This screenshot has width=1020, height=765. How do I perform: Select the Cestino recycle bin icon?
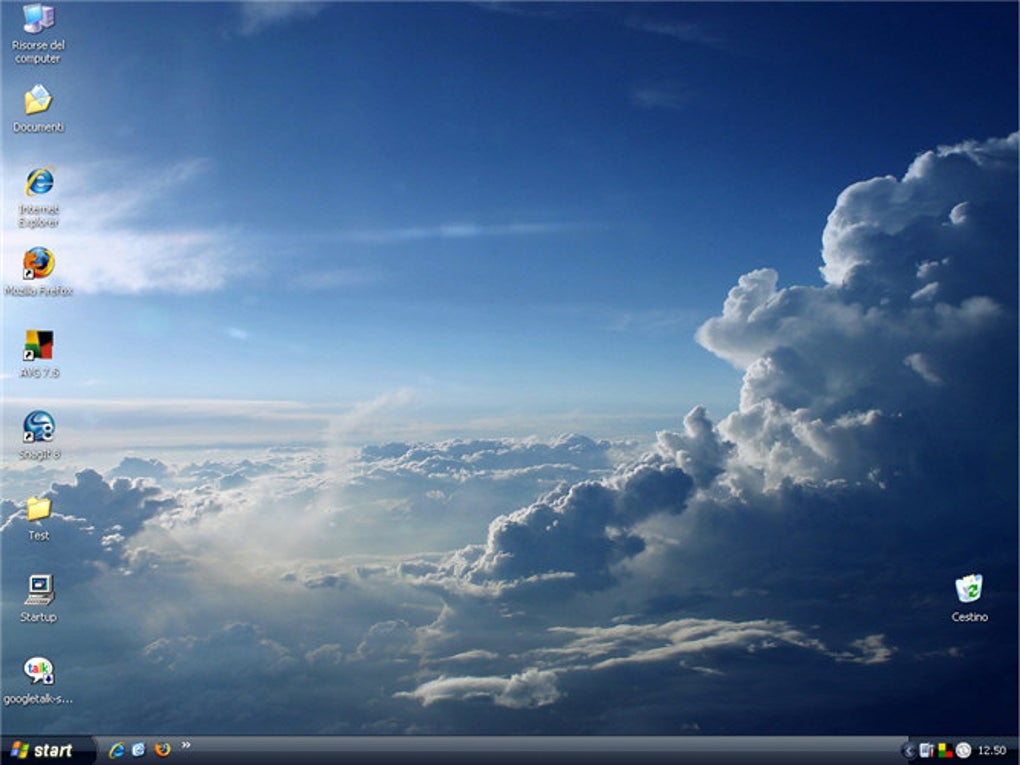(x=969, y=598)
